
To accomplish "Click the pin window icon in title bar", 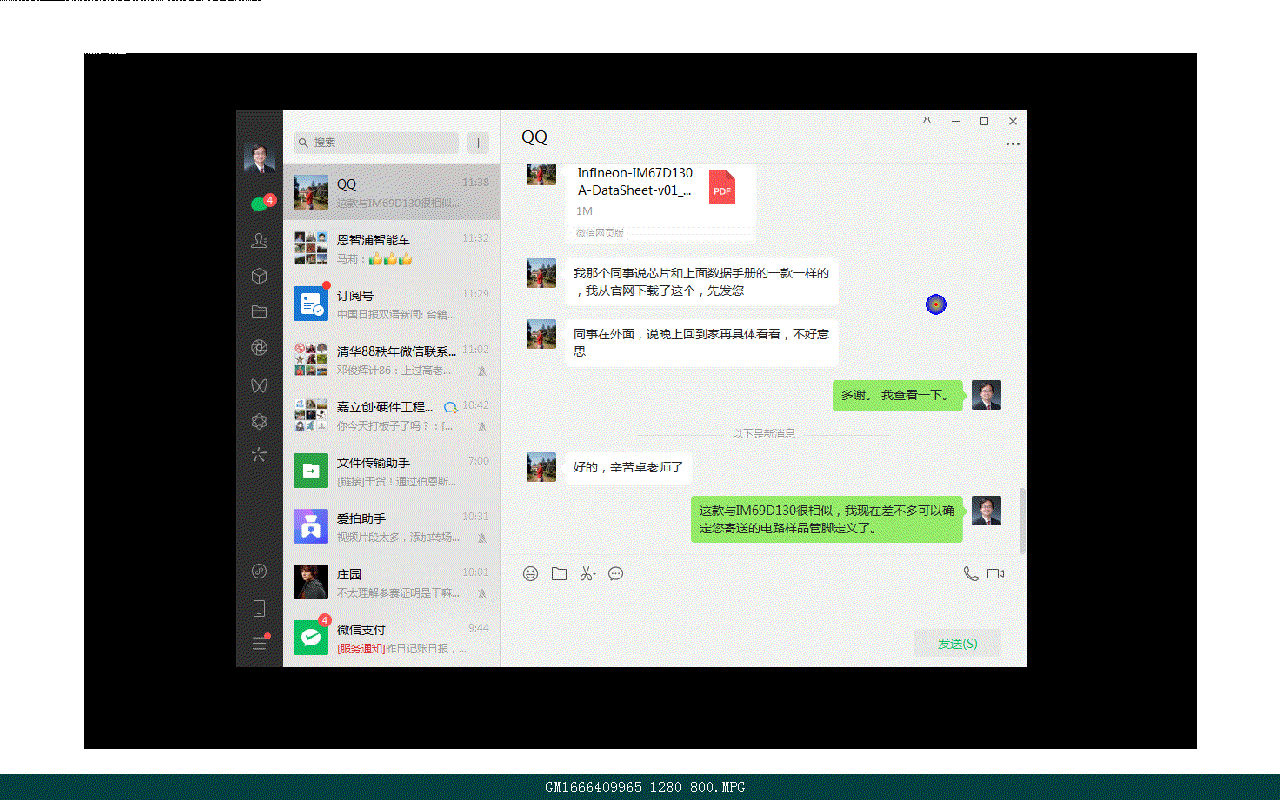I will tap(927, 120).
